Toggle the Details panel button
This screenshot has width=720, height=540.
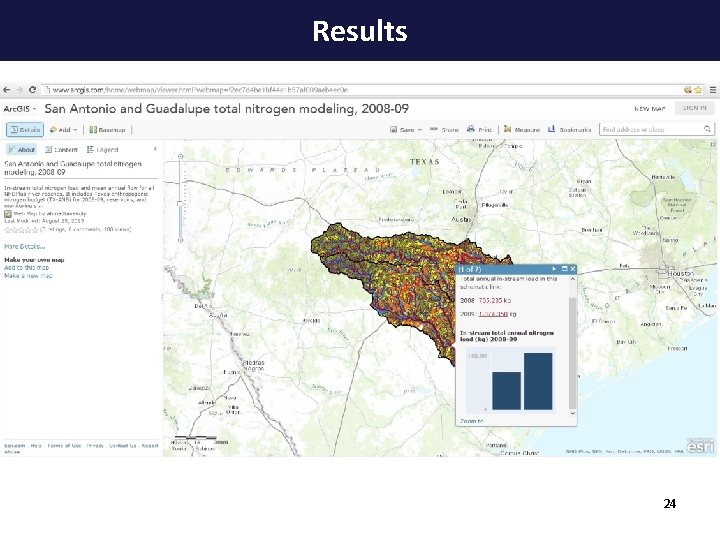pos(25,130)
